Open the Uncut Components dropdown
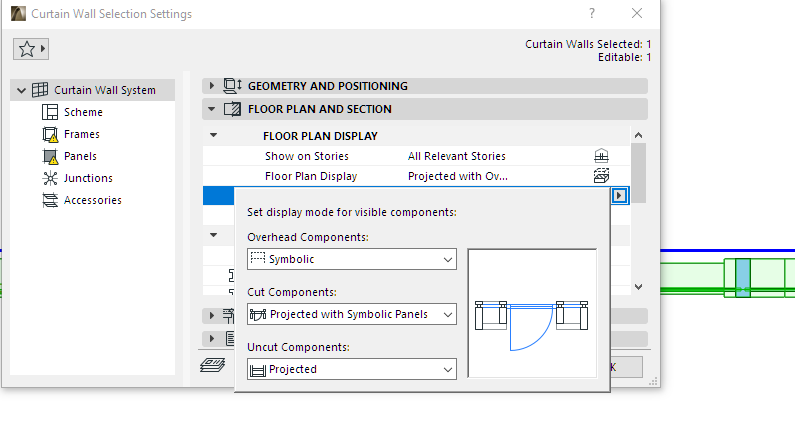Image resolution: width=795 pixels, height=428 pixels. (x=351, y=369)
